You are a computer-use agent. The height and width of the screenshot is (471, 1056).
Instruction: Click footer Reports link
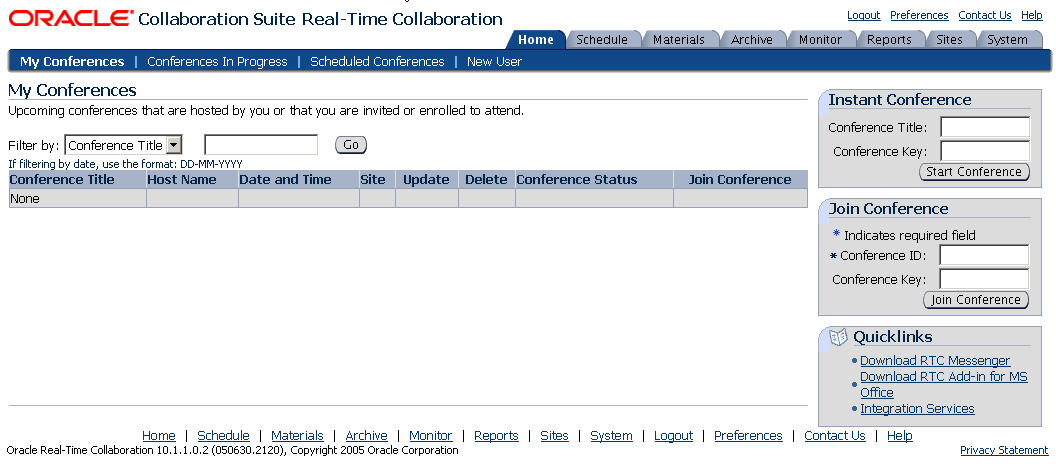tap(496, 436)
